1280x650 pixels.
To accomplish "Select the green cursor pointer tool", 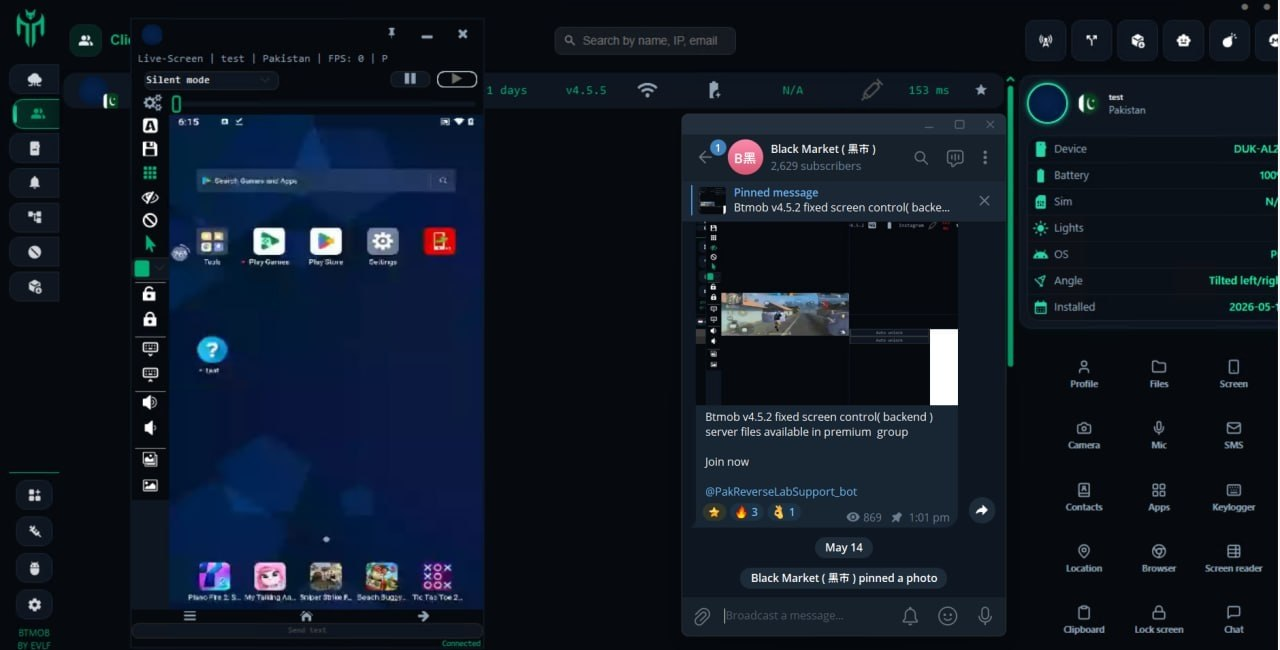I will [x=150, y=243].
